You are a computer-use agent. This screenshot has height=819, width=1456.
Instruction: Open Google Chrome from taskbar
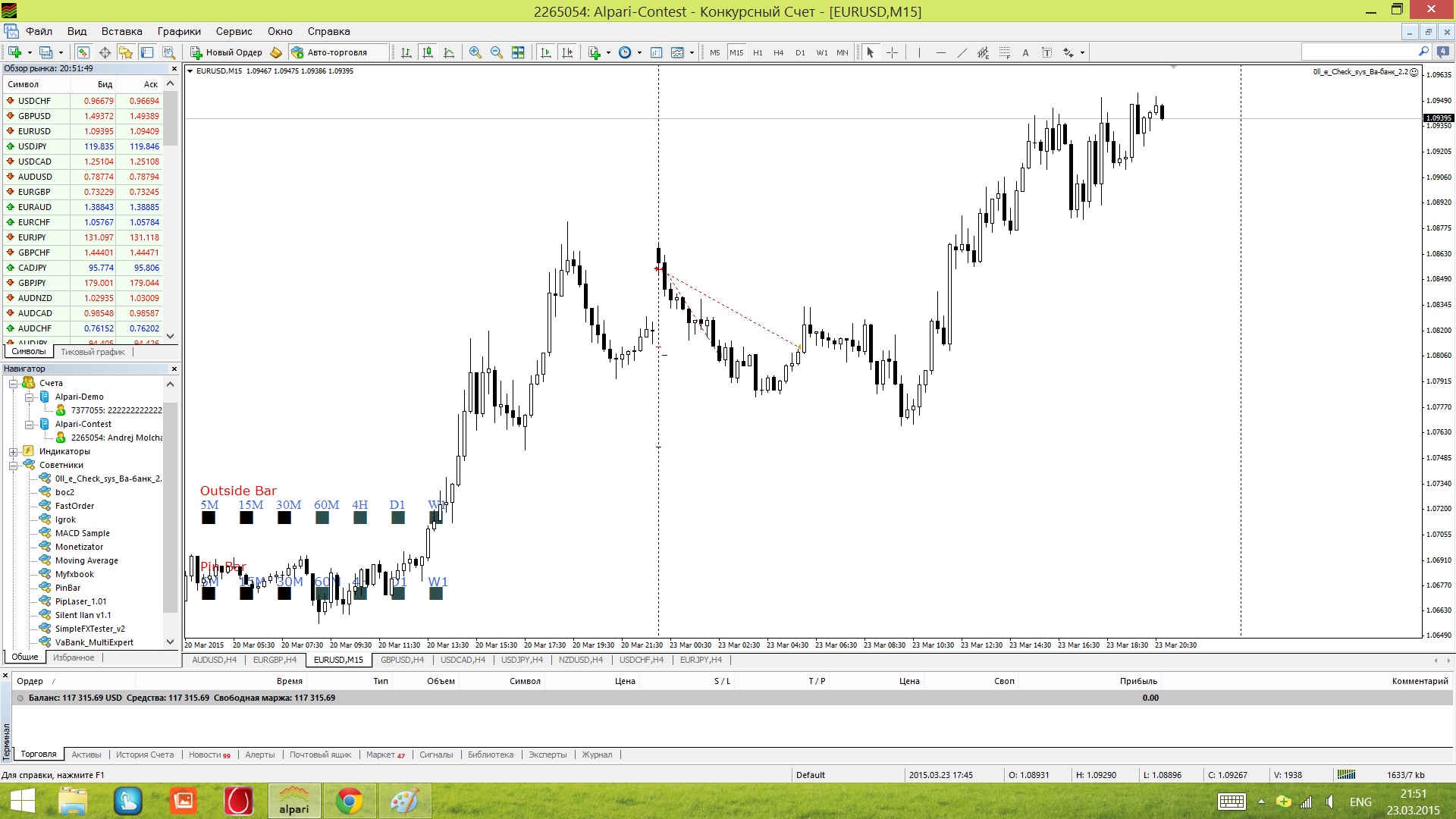pyautogui.click(x=350, y=801)
